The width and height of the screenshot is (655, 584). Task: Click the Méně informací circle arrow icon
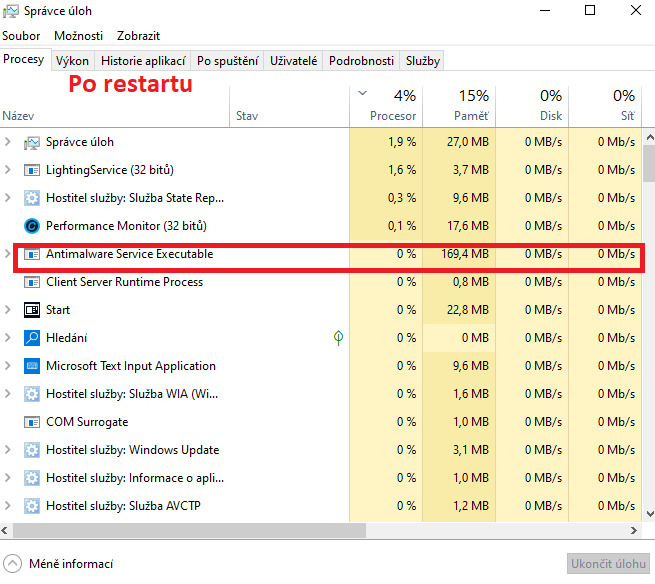pyautogui.click(x=13, y=564)
